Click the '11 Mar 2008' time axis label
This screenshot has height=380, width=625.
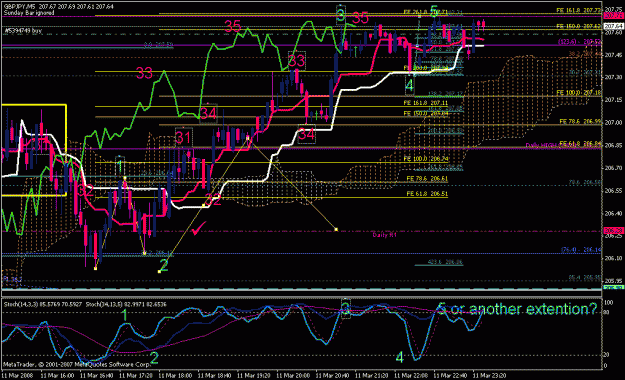(17, 375)
